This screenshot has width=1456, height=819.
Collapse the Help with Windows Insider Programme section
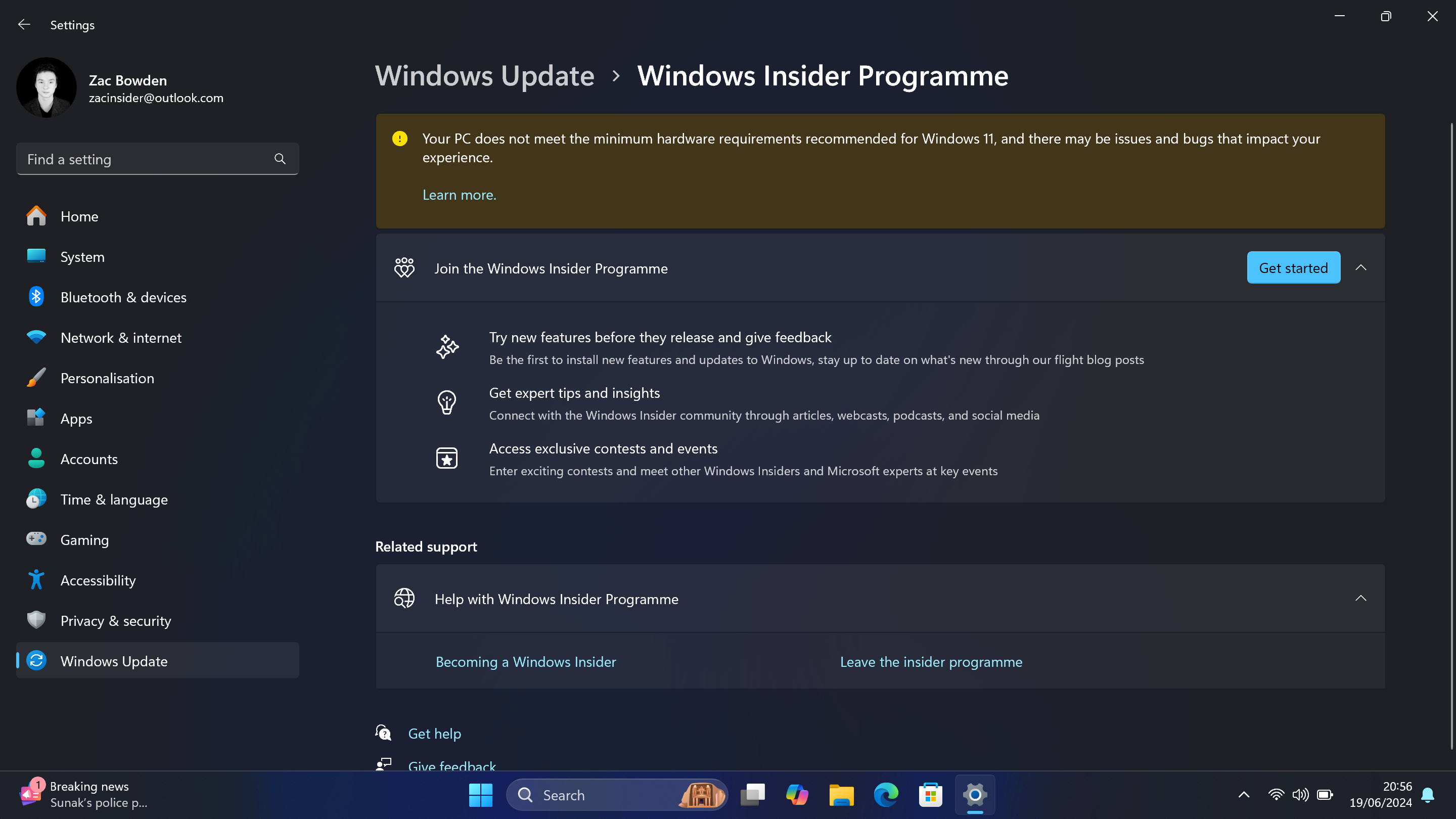[x=1361, y=598]
